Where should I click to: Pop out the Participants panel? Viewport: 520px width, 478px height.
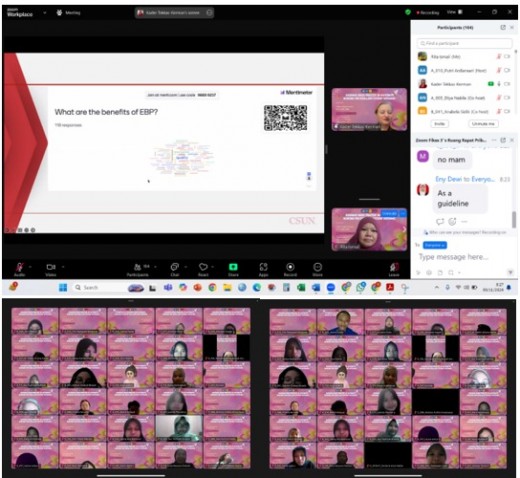pyautogui.click(x=503, y=28)
